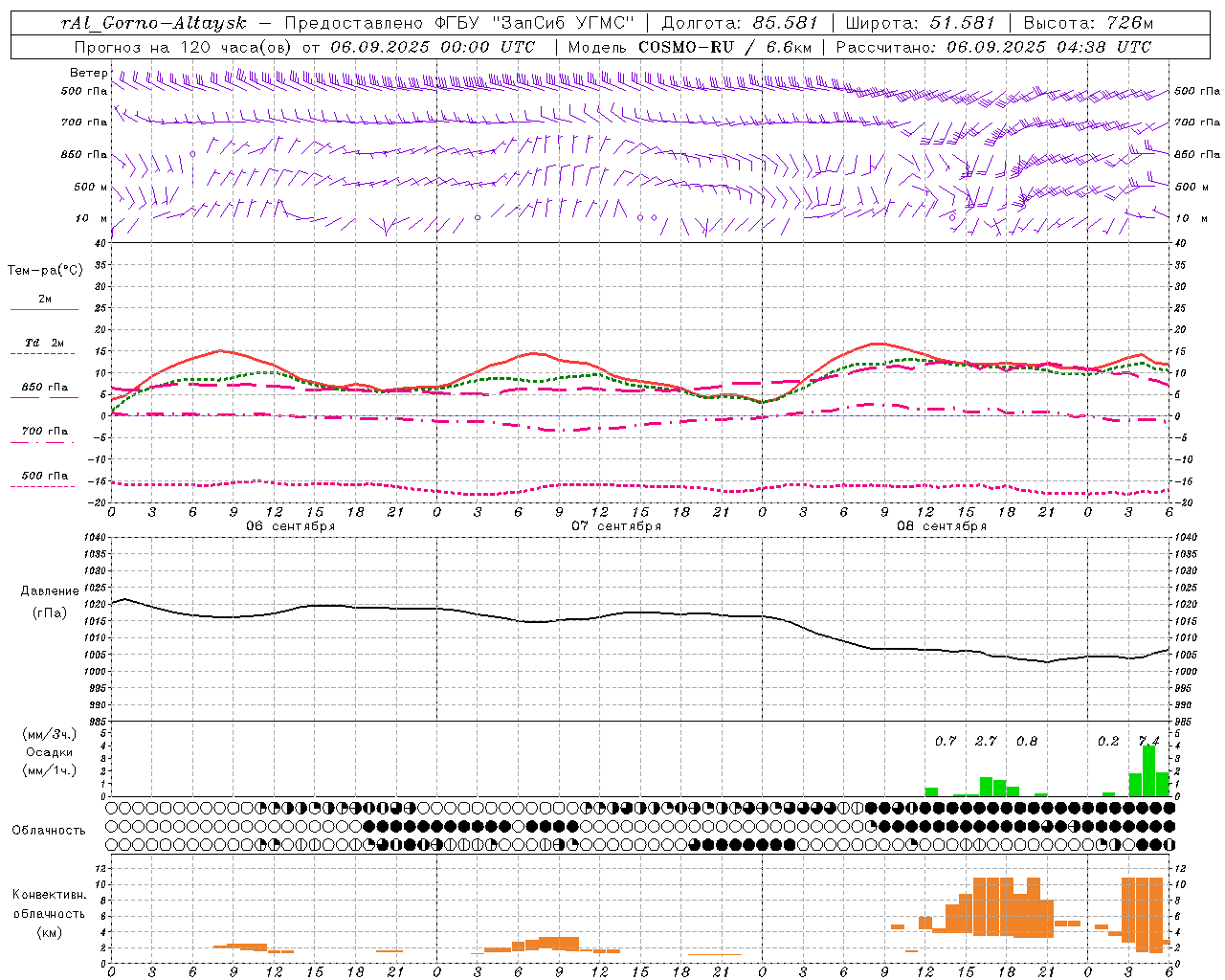The width and height of the screenshot is (1225, 980).
Task: Click the precipitation total '0.2'
Action: click(1108, 741)
